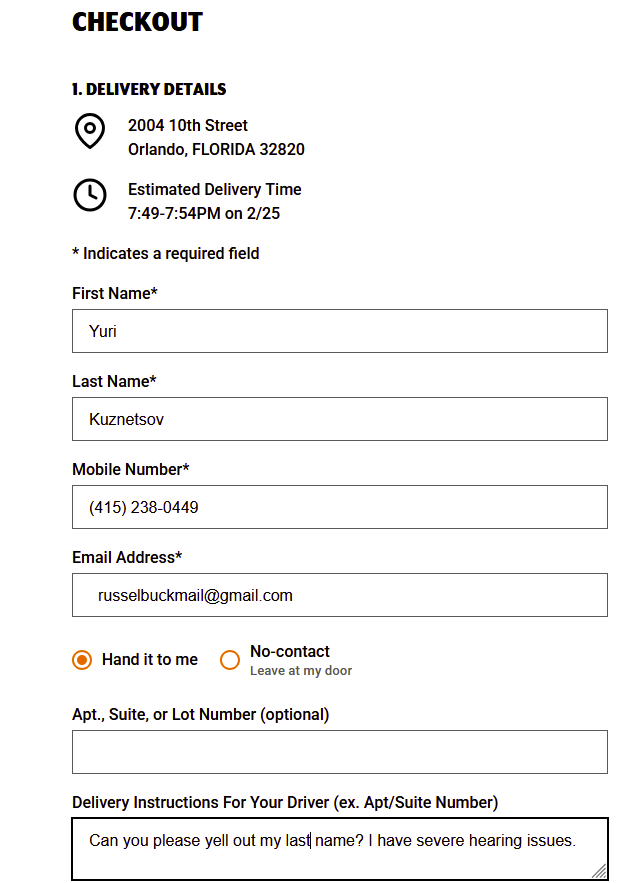
Task: Choose the No-contact delivery radio button
Action: coord(230,660)
